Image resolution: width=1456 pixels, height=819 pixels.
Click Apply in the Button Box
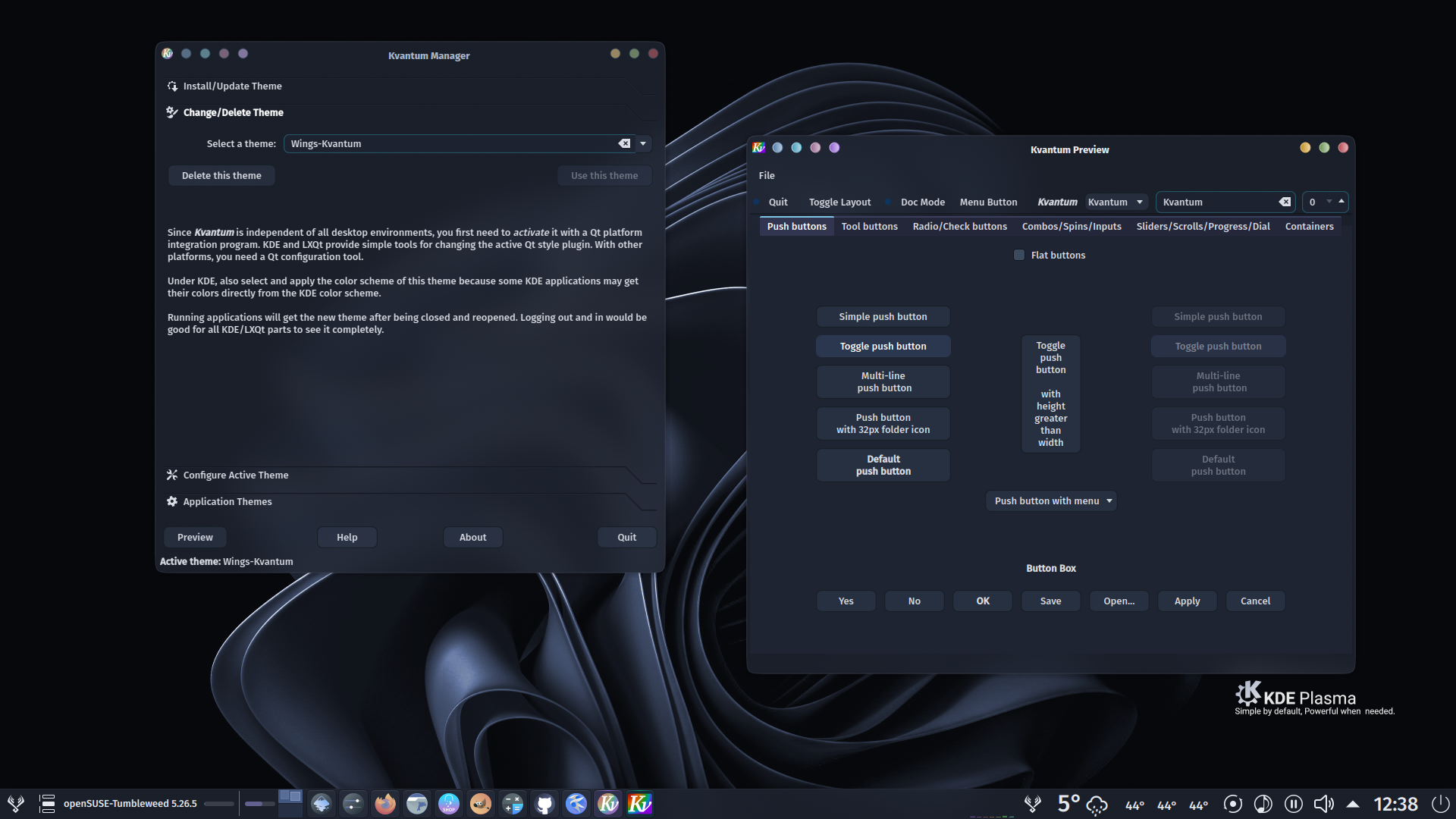[1187, 601]
